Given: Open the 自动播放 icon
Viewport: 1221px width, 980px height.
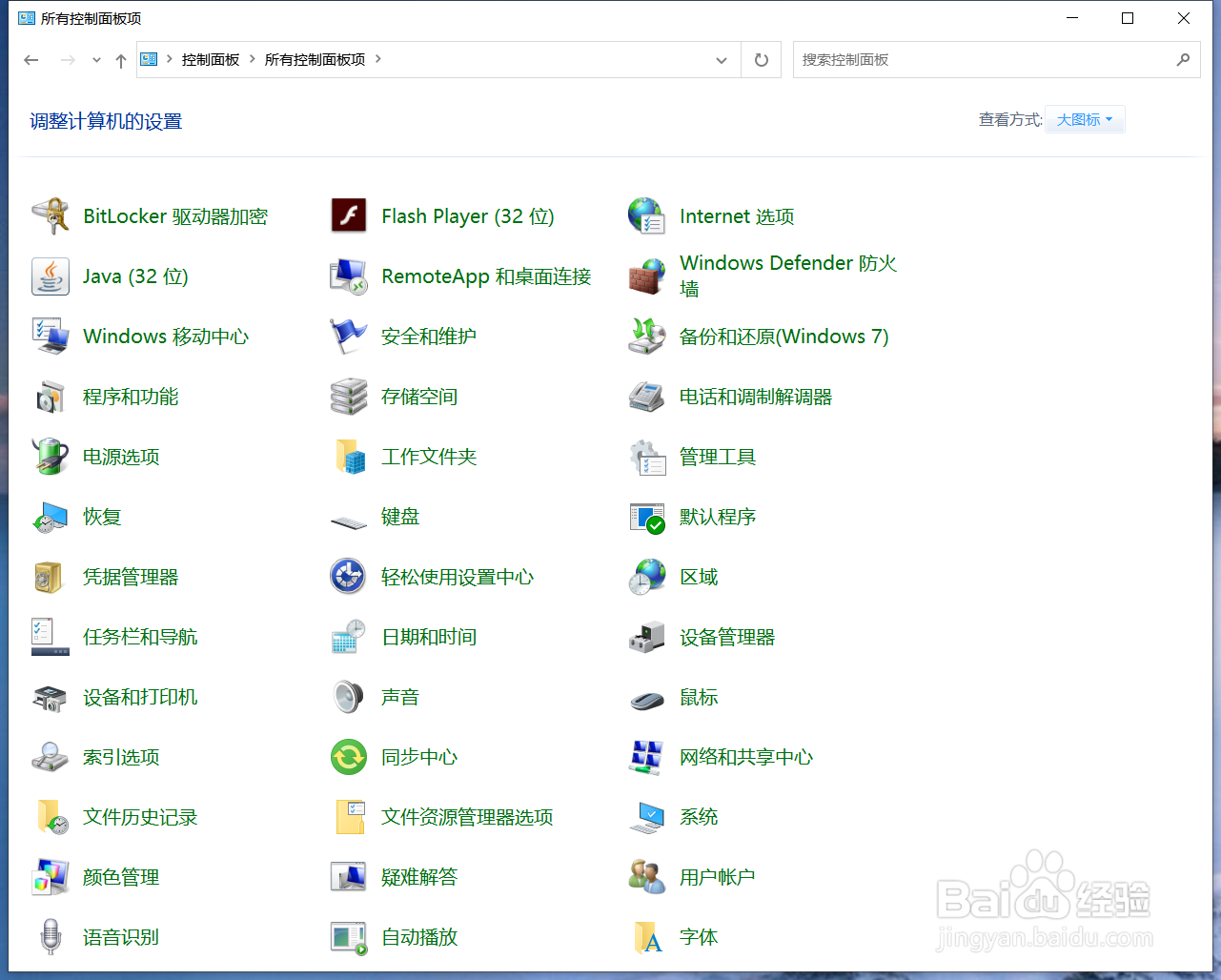Looking at the screenshot, I should click(x=349, y=937).
